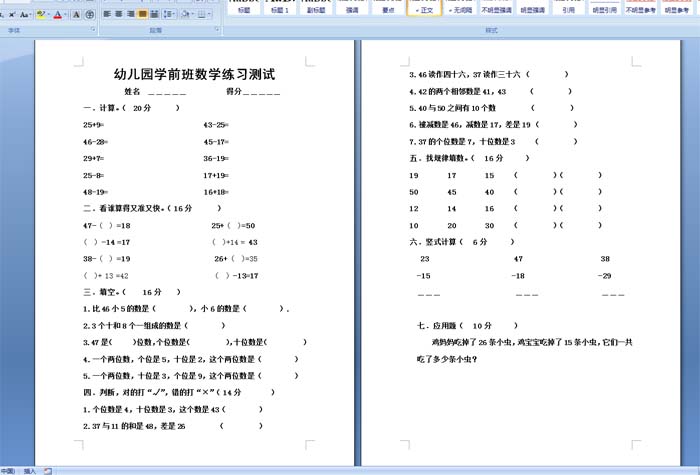The image size is (700, 475).
Task: Click the line 47-( )=18
Action: pos(107,225)
